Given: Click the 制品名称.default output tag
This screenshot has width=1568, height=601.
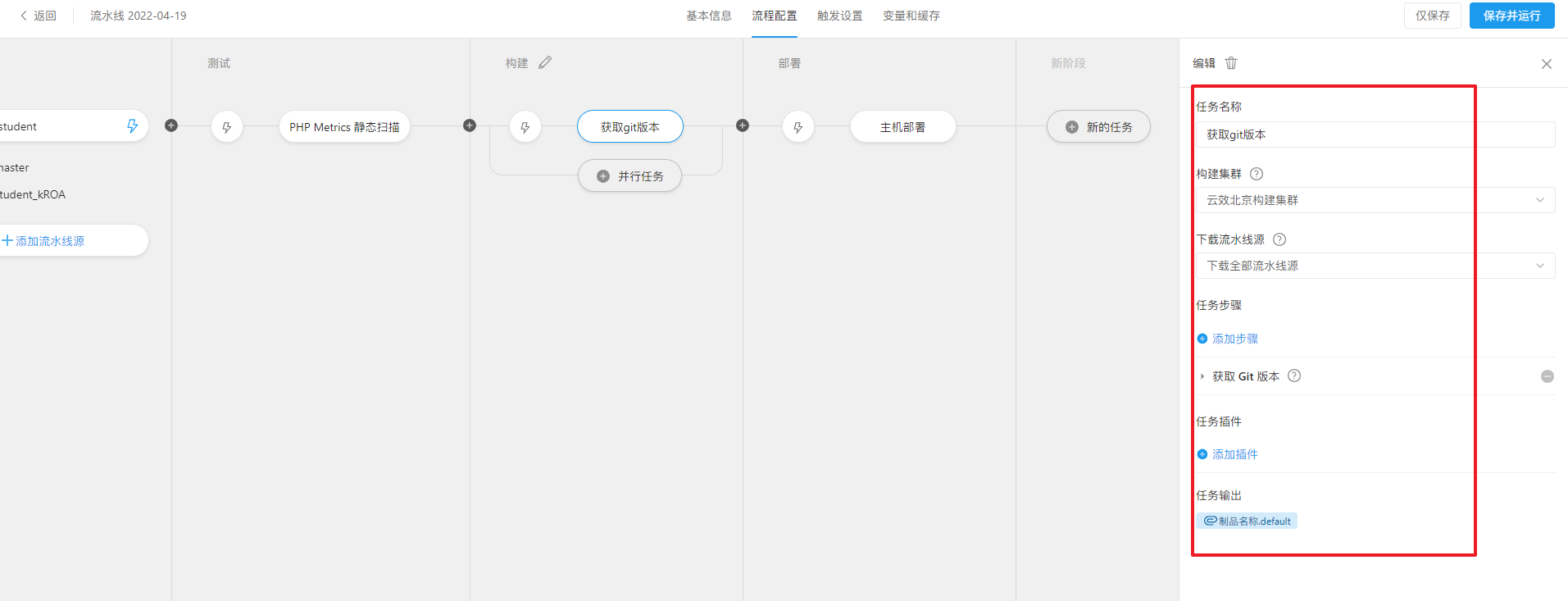Looking at the screenshot, I should pyautogui.click(x=1247, y=521).
